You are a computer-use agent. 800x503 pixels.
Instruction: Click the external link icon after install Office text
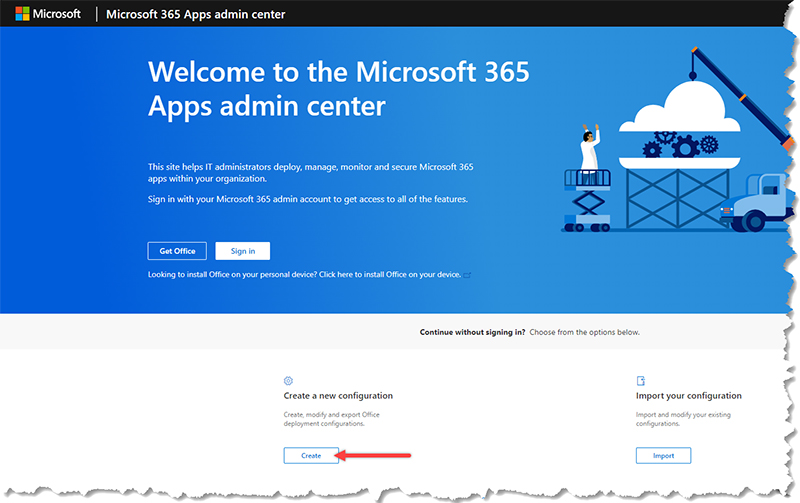point(467,274)
